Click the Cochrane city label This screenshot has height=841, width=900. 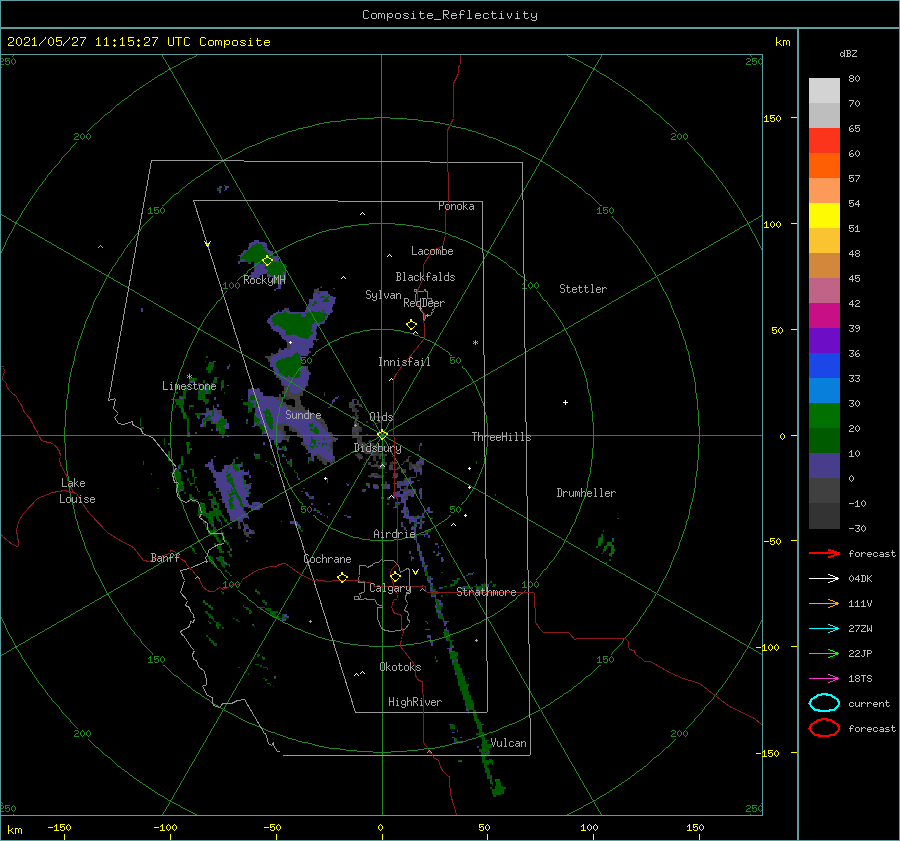pyautogui.click(x=327, y=559)
